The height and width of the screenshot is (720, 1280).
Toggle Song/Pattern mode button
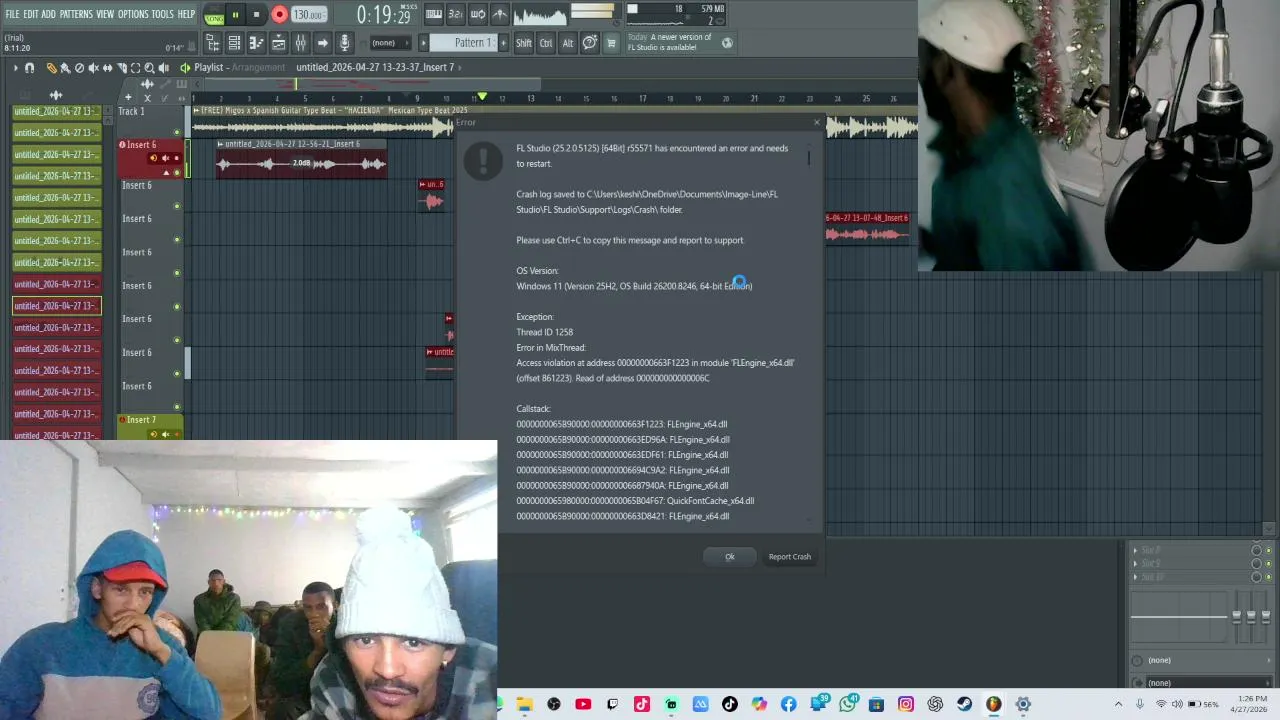(214, 15)
